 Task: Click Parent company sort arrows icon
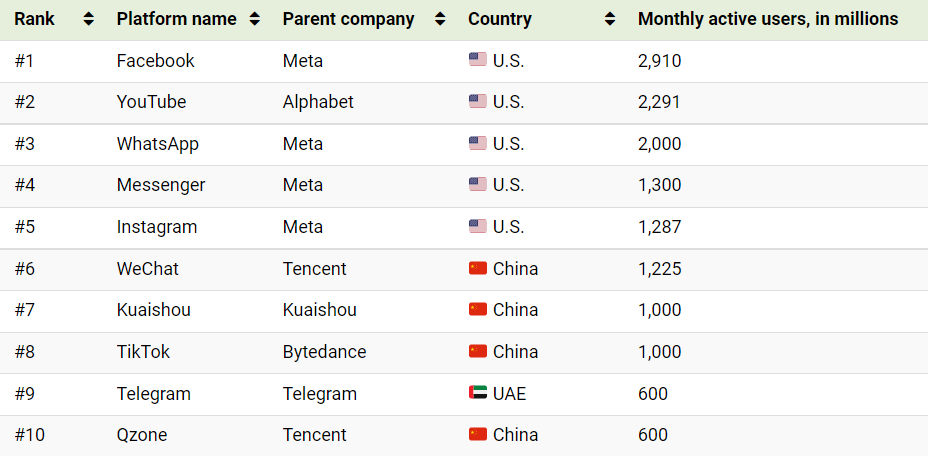[440, 20]
